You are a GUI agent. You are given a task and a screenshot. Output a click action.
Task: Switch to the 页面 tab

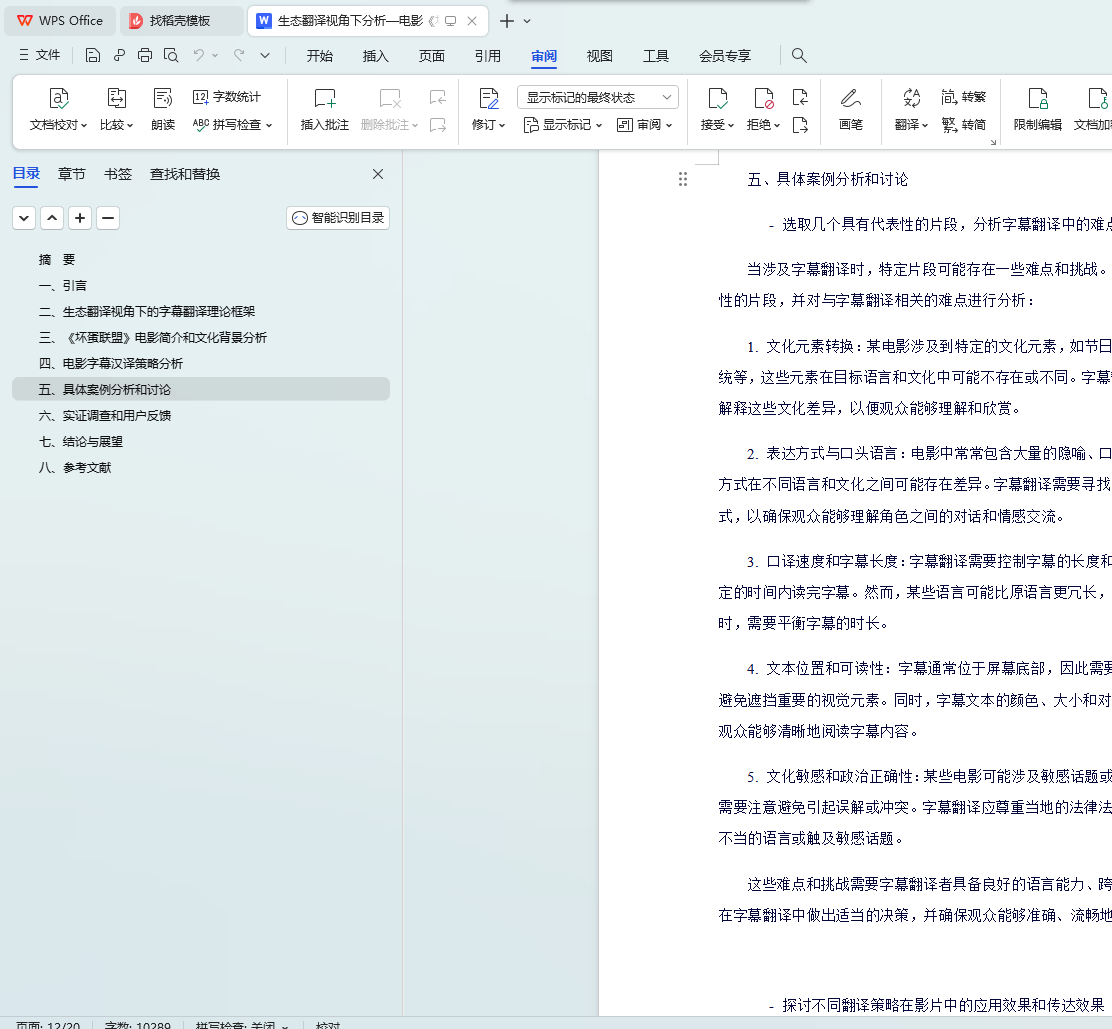click(x=431, y=56)
